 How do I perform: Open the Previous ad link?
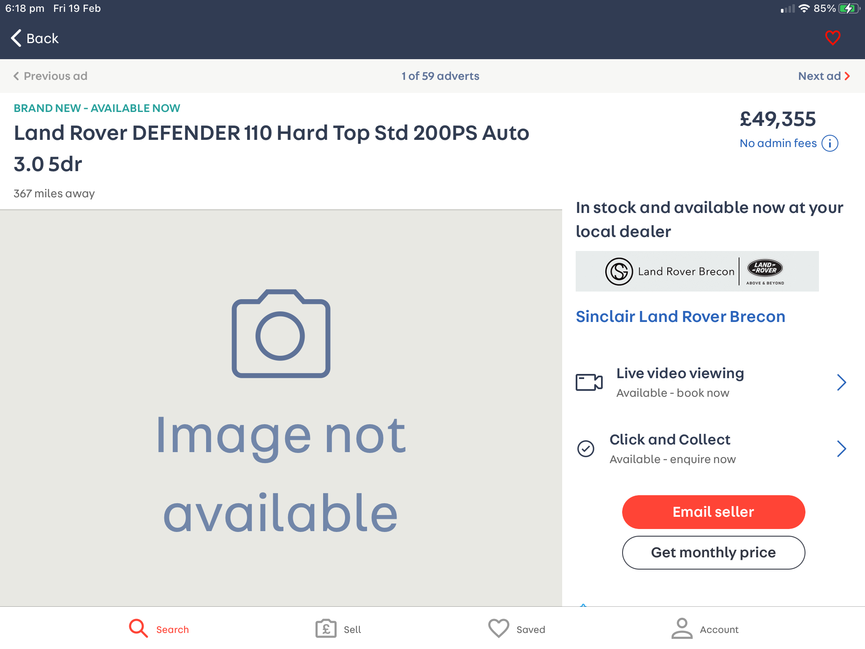(50, 76)
